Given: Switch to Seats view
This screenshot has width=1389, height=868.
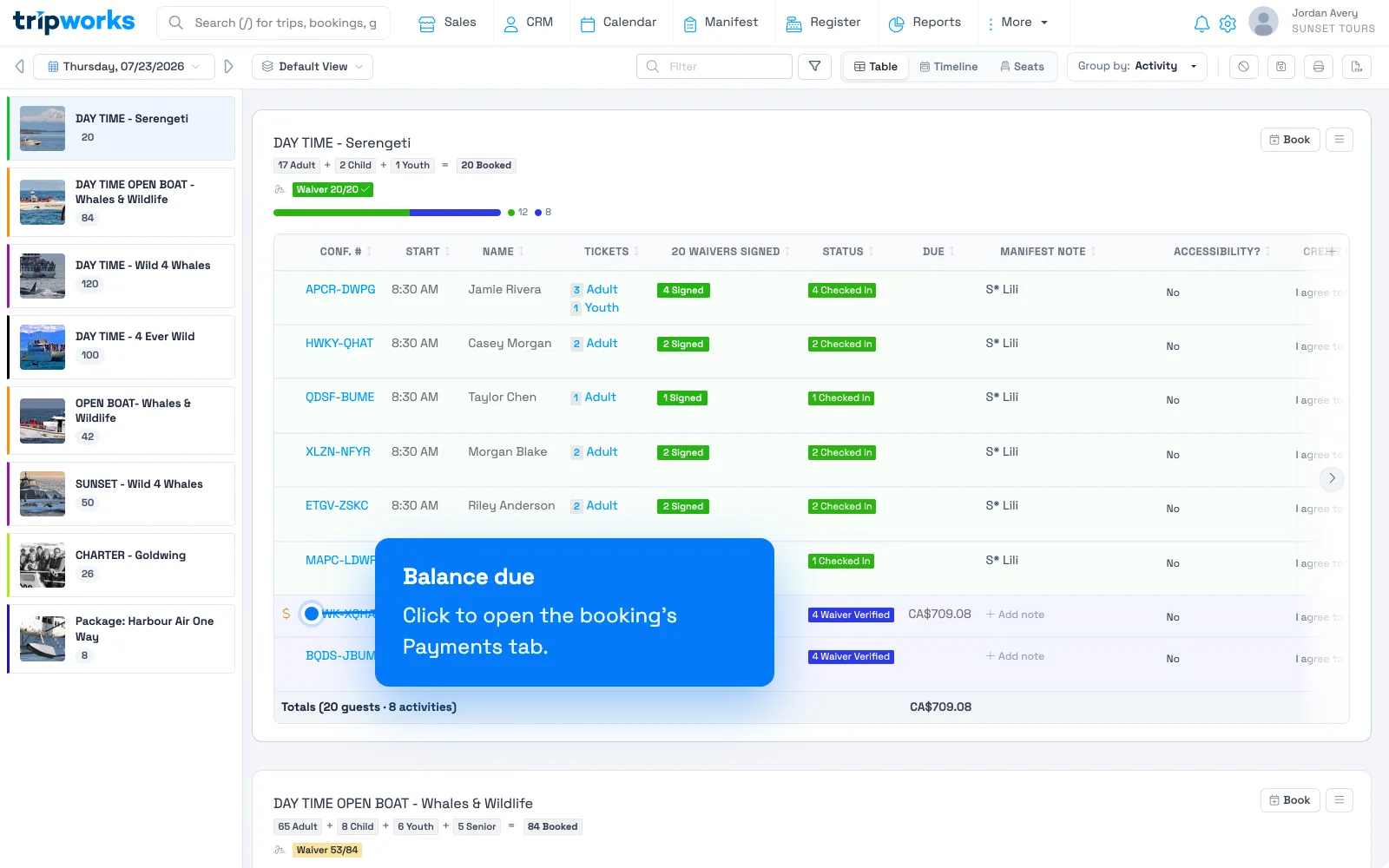Looking at the screenshot, I should (1022, 67).
